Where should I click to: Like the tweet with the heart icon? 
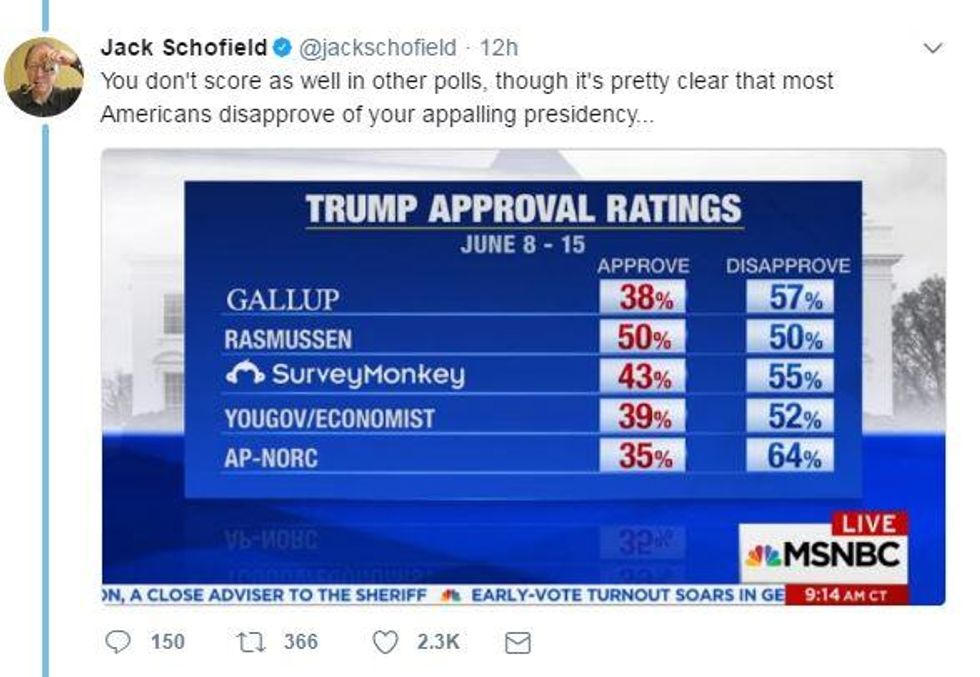click(x=385, y=642)
